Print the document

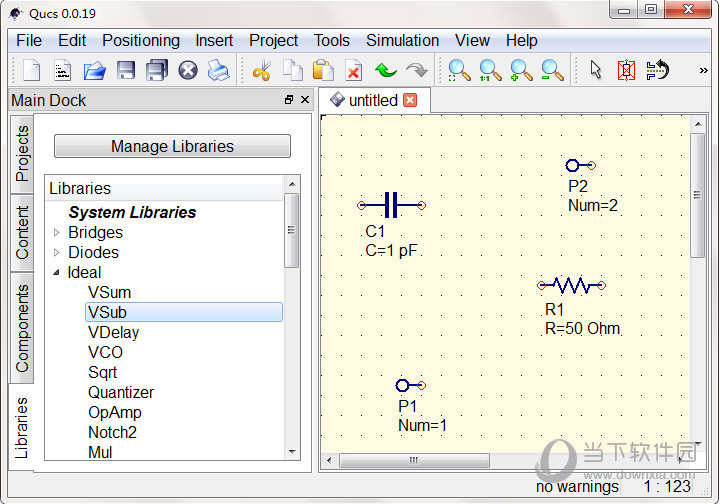[x=219, y=71]
